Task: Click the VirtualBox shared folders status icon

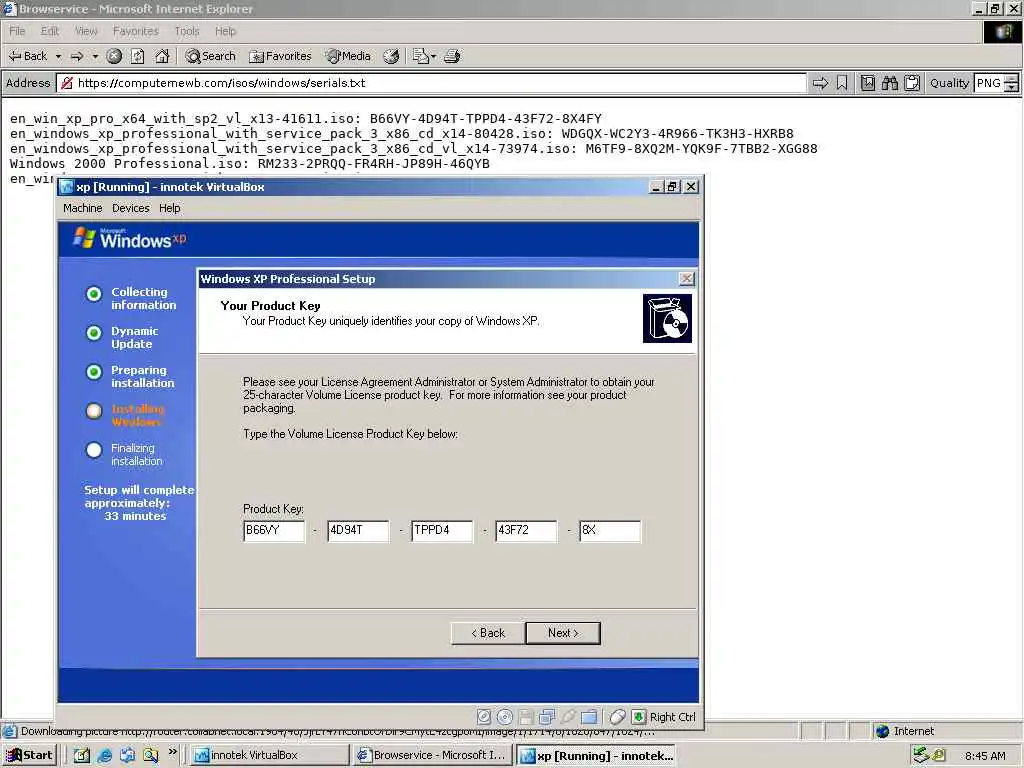Action: (x=588, y=716)
